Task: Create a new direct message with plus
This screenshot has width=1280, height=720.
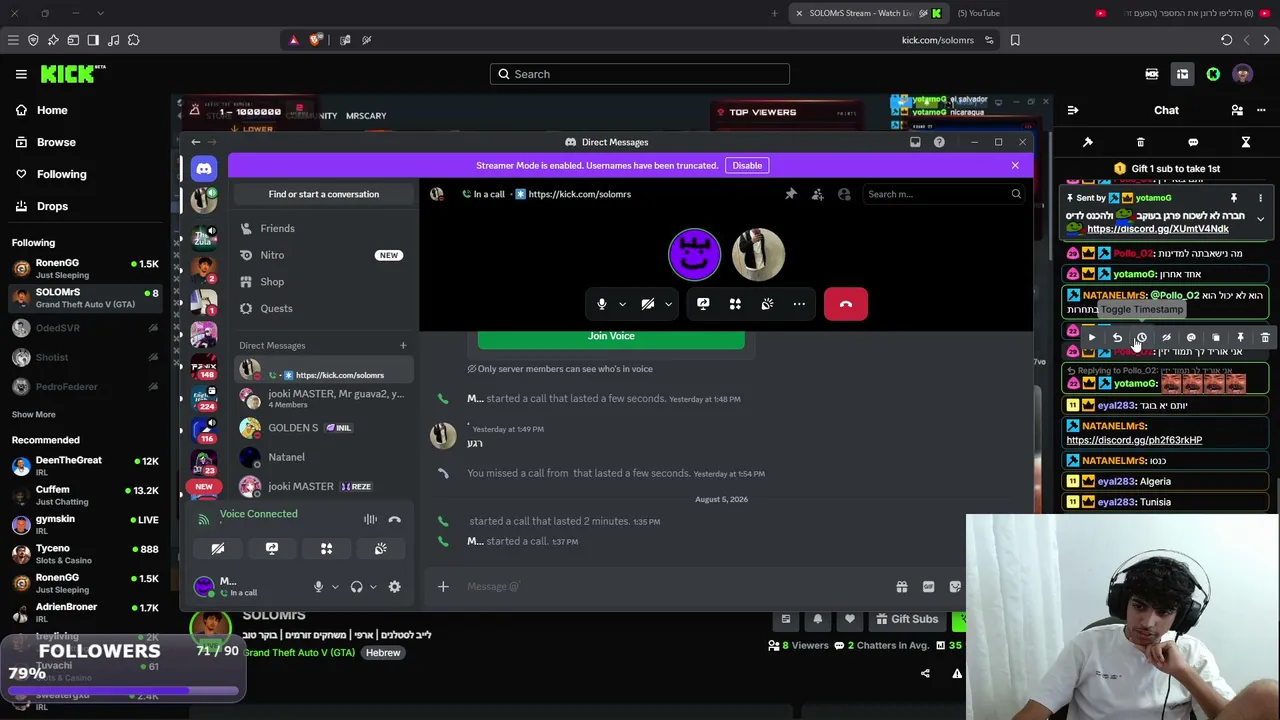Action: point(403,346)
